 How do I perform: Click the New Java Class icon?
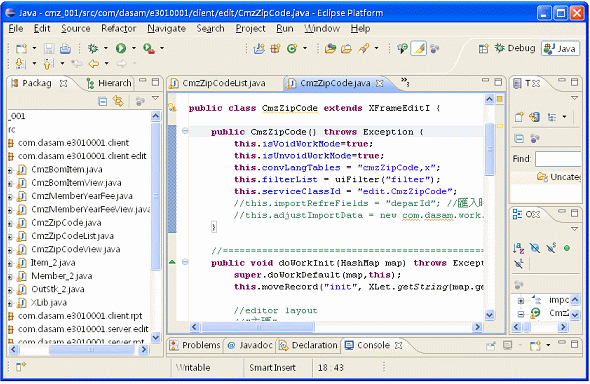pos(292,49)
